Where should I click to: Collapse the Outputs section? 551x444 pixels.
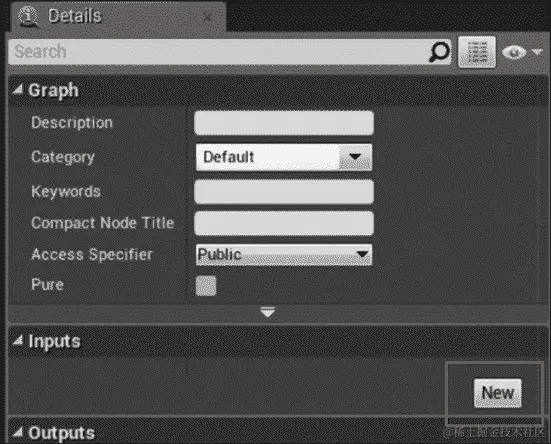coord(17,432)
